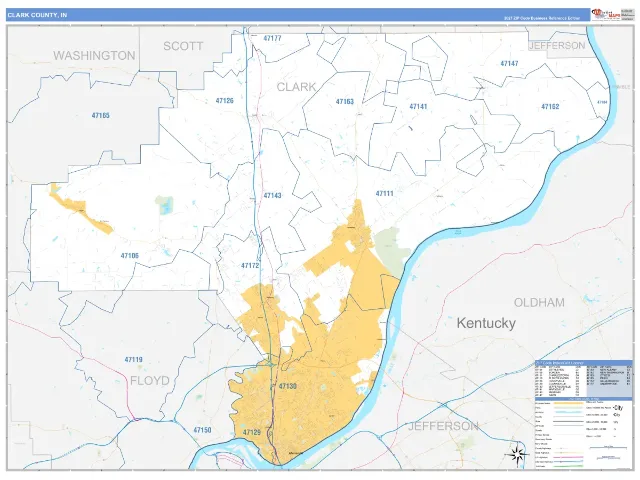Click the pink highway line swatch in the legend
Screen dimensions: 640x480
(568, 457)
